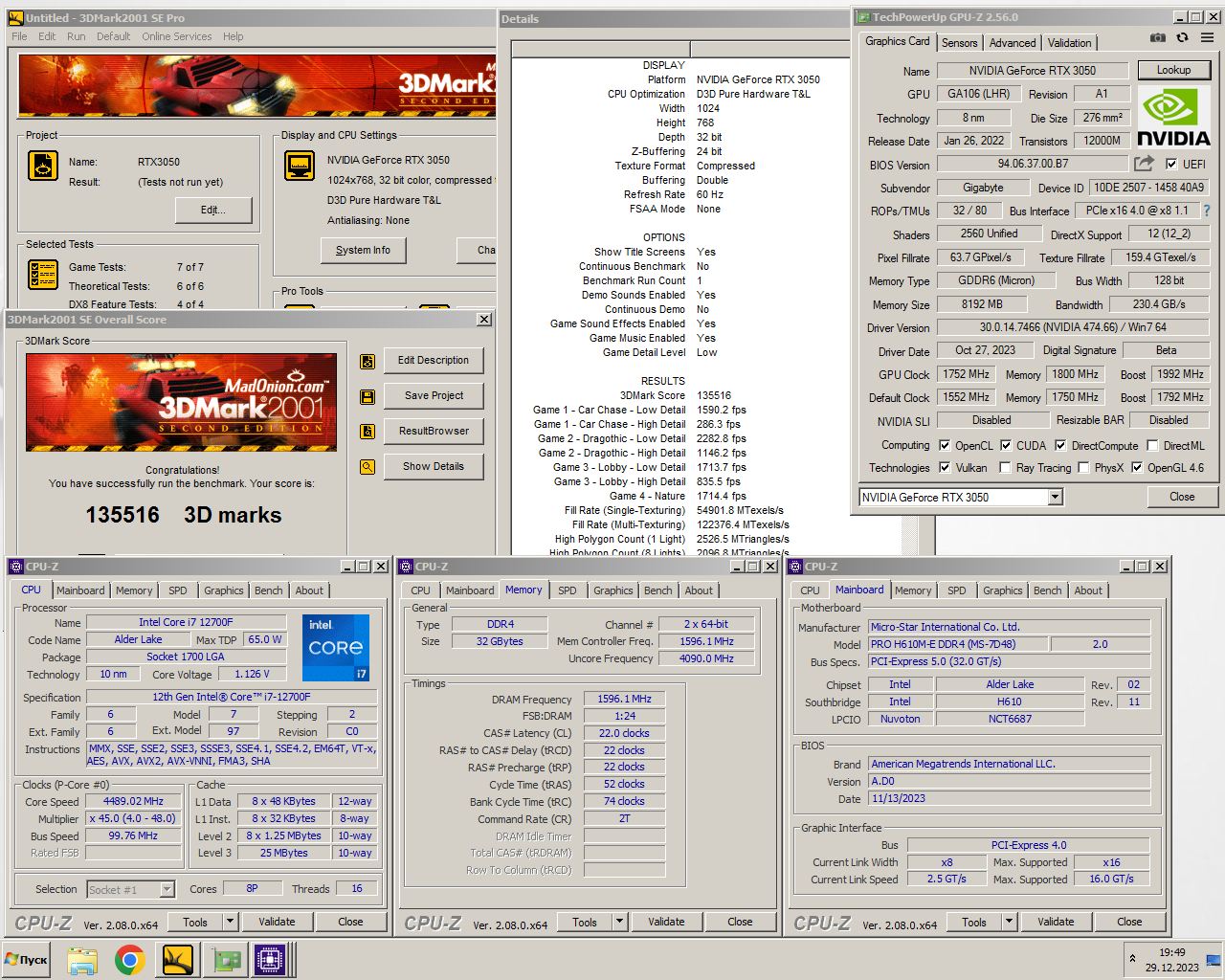Click the GPU-Z screenshot camera icon

coord(1158,37)
